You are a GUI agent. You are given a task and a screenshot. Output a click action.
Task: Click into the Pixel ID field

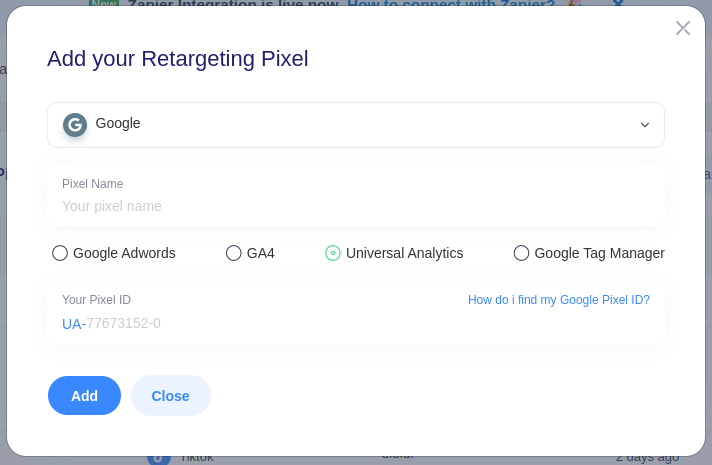pos(356,323)
